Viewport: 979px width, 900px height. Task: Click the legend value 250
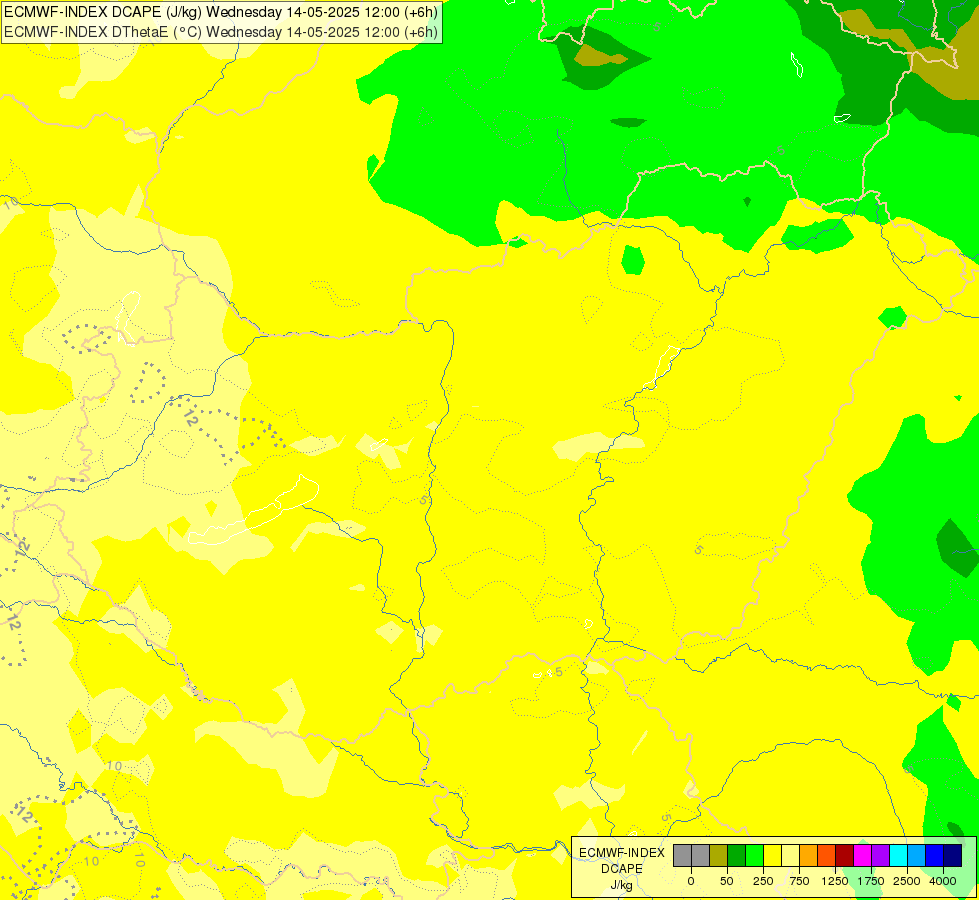click(x=763, y=881)
